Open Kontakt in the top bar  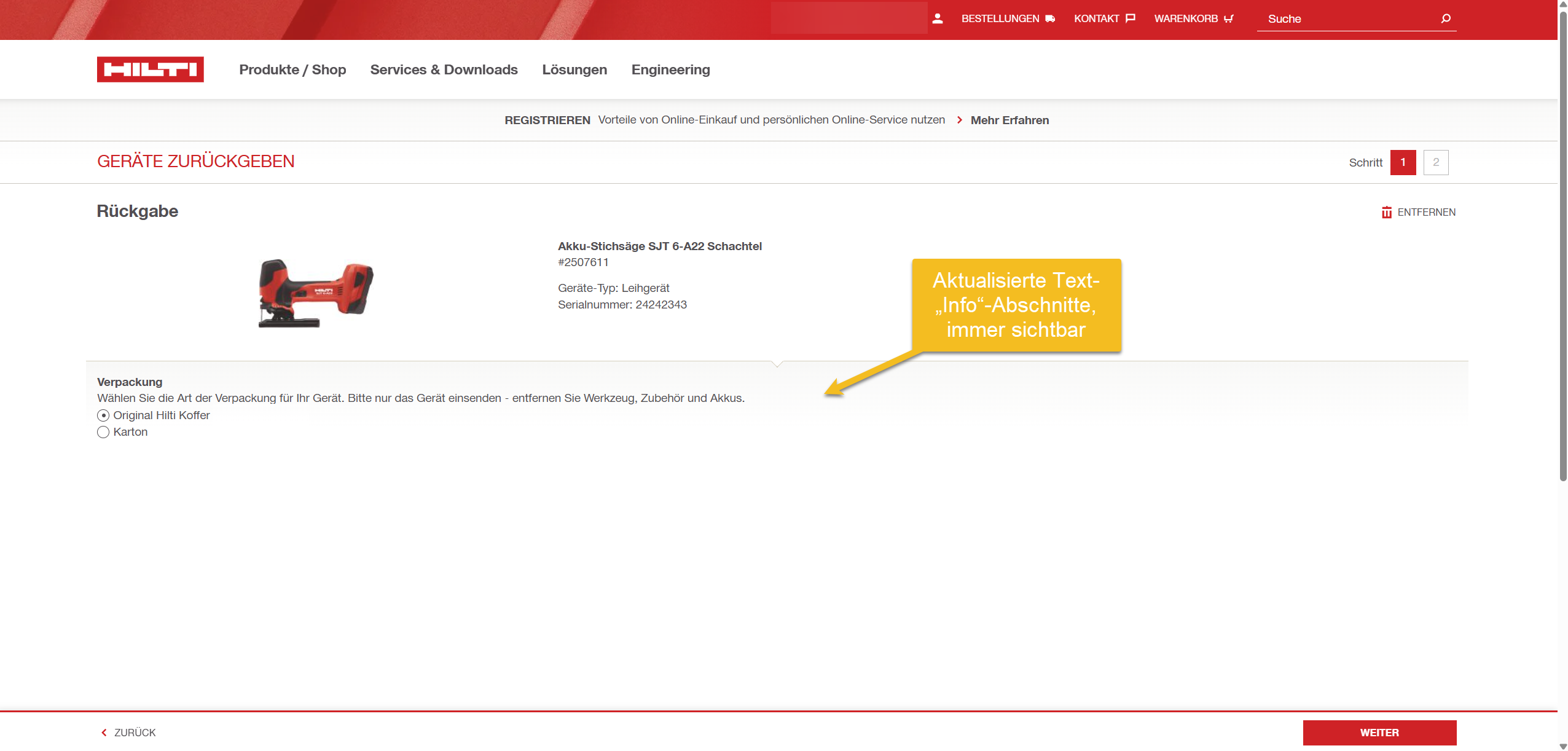pyautogui.click(x=1104, y=18)
